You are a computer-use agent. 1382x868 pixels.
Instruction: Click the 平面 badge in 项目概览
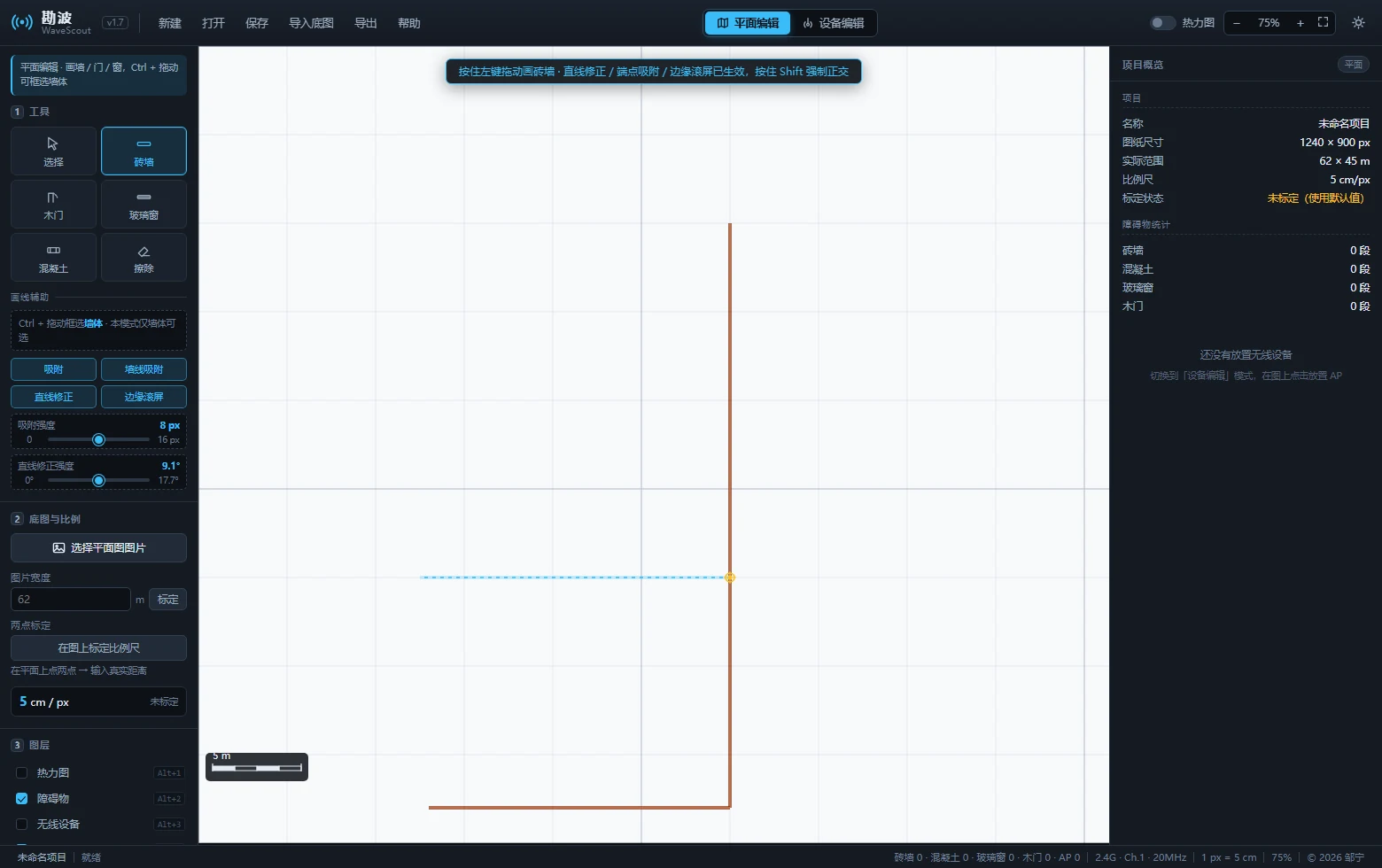pos(1354,65)
